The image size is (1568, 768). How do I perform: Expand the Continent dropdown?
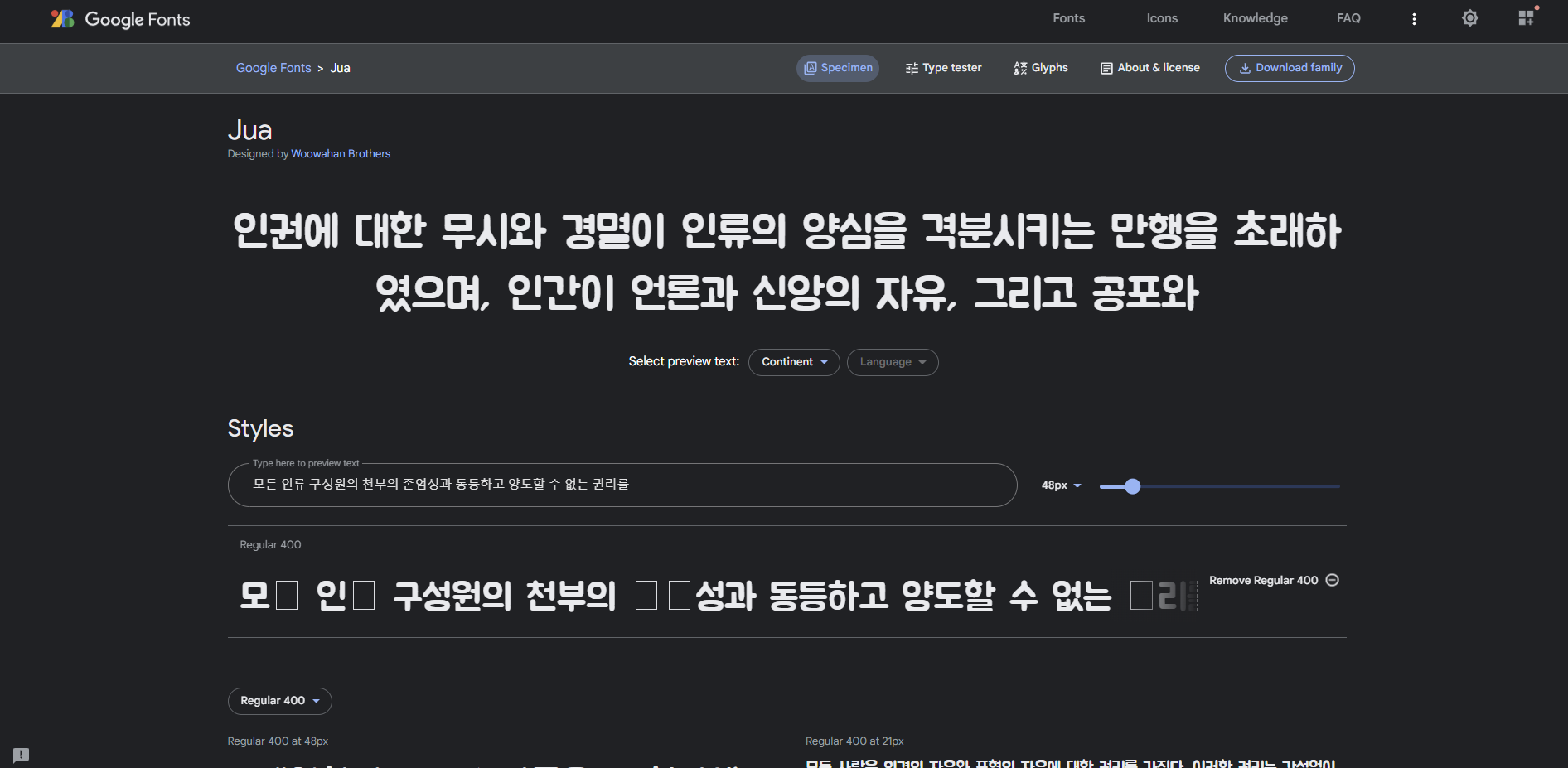click(x=794, y=362)
